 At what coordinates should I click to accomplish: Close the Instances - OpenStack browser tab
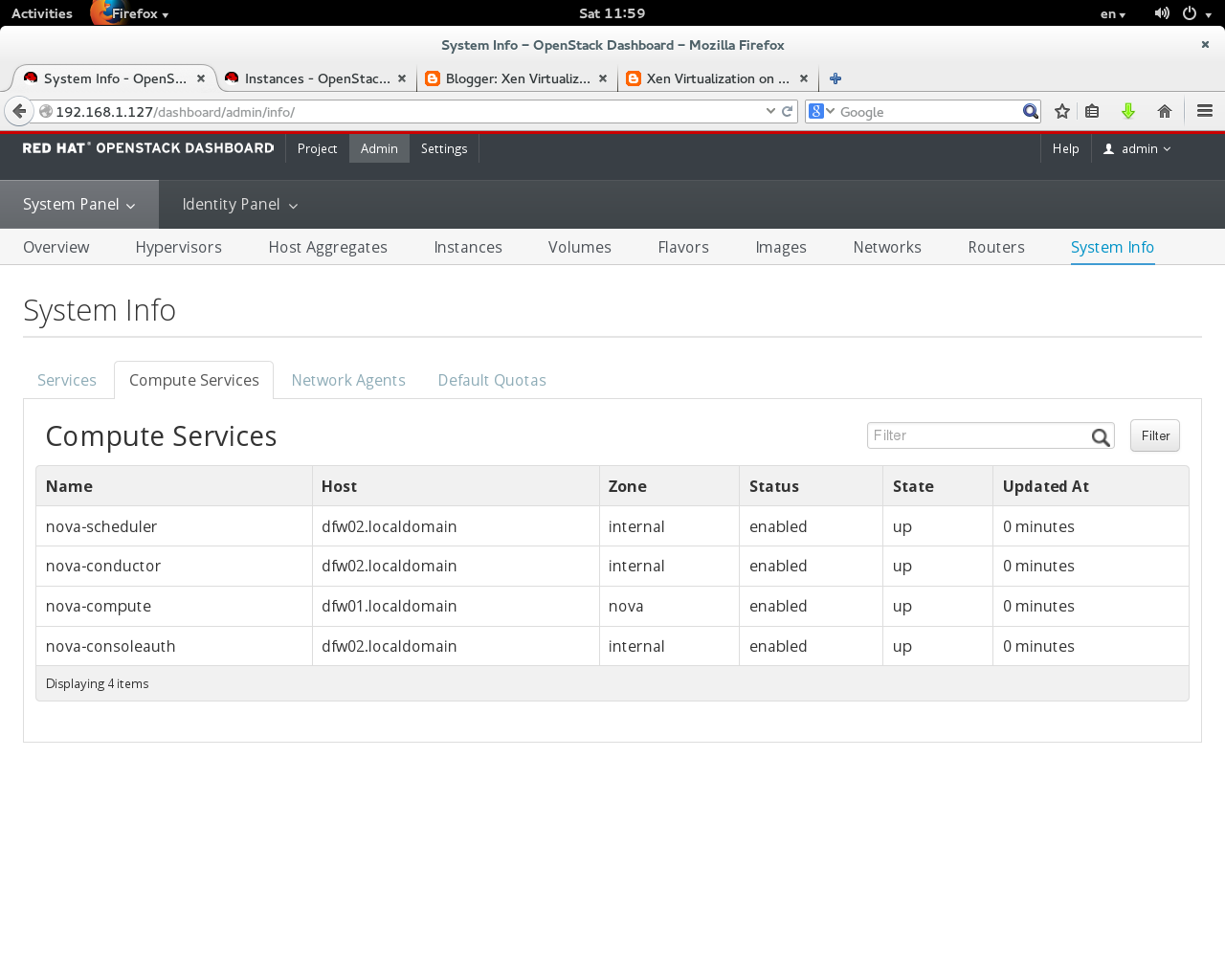click(x=402, y=78)
